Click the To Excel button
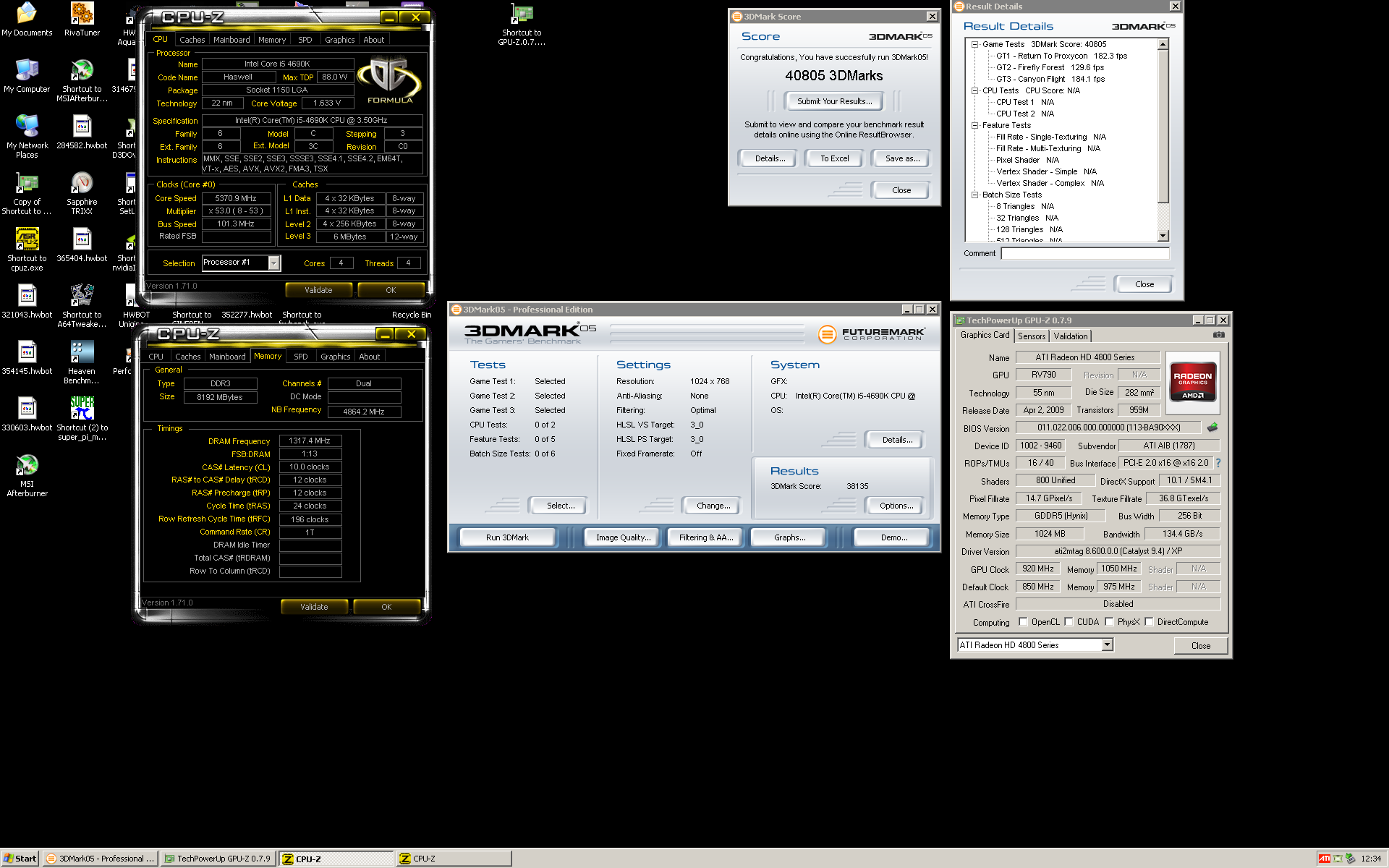 click(834, 158)
